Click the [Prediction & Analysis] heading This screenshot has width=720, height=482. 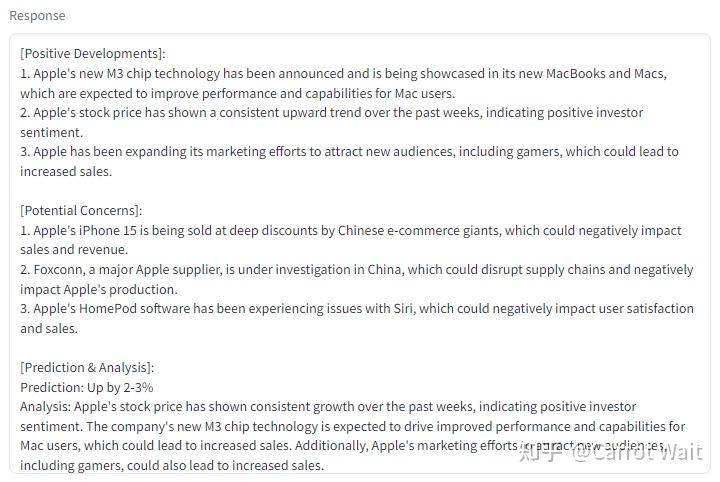[87, 367]
